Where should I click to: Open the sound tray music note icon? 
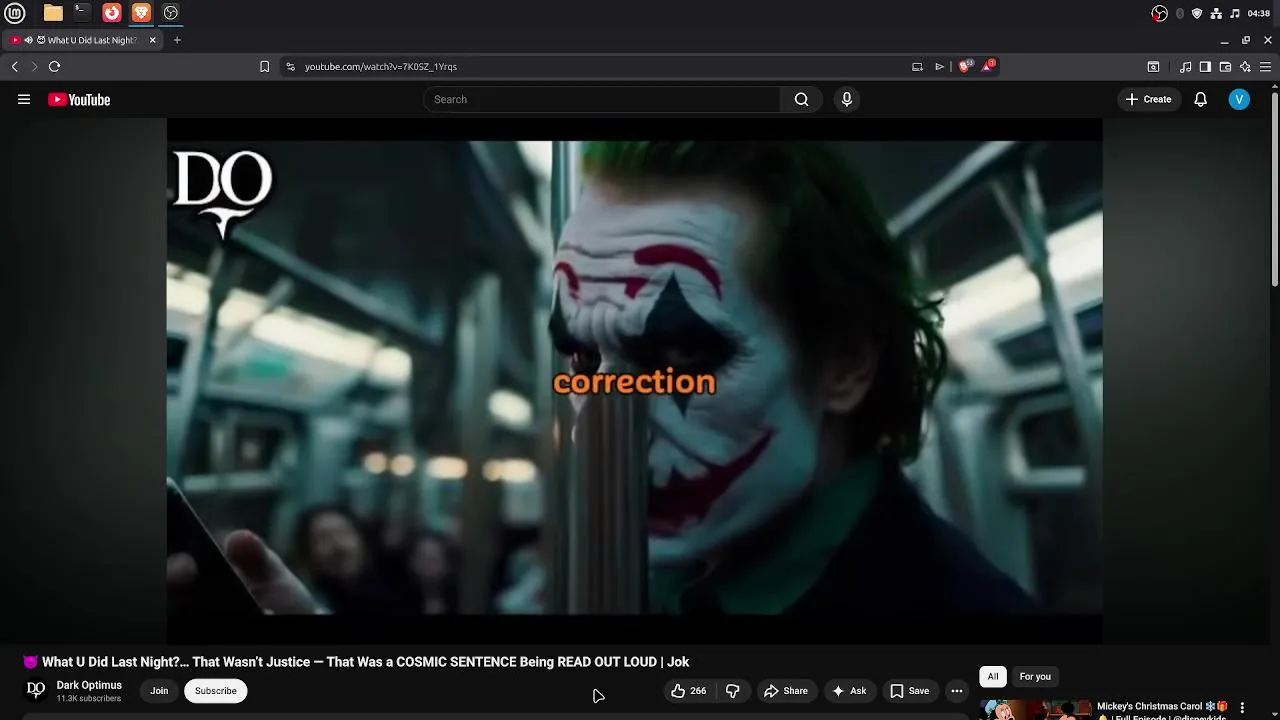tap(1235, 13)
